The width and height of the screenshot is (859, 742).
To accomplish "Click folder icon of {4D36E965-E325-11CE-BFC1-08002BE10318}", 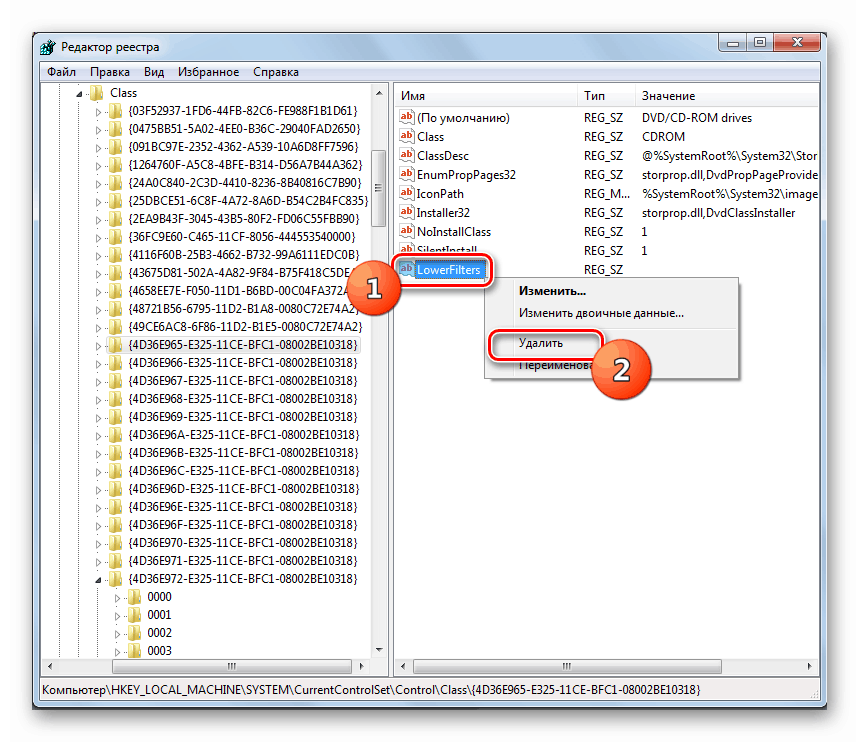I will click(115, 345).
